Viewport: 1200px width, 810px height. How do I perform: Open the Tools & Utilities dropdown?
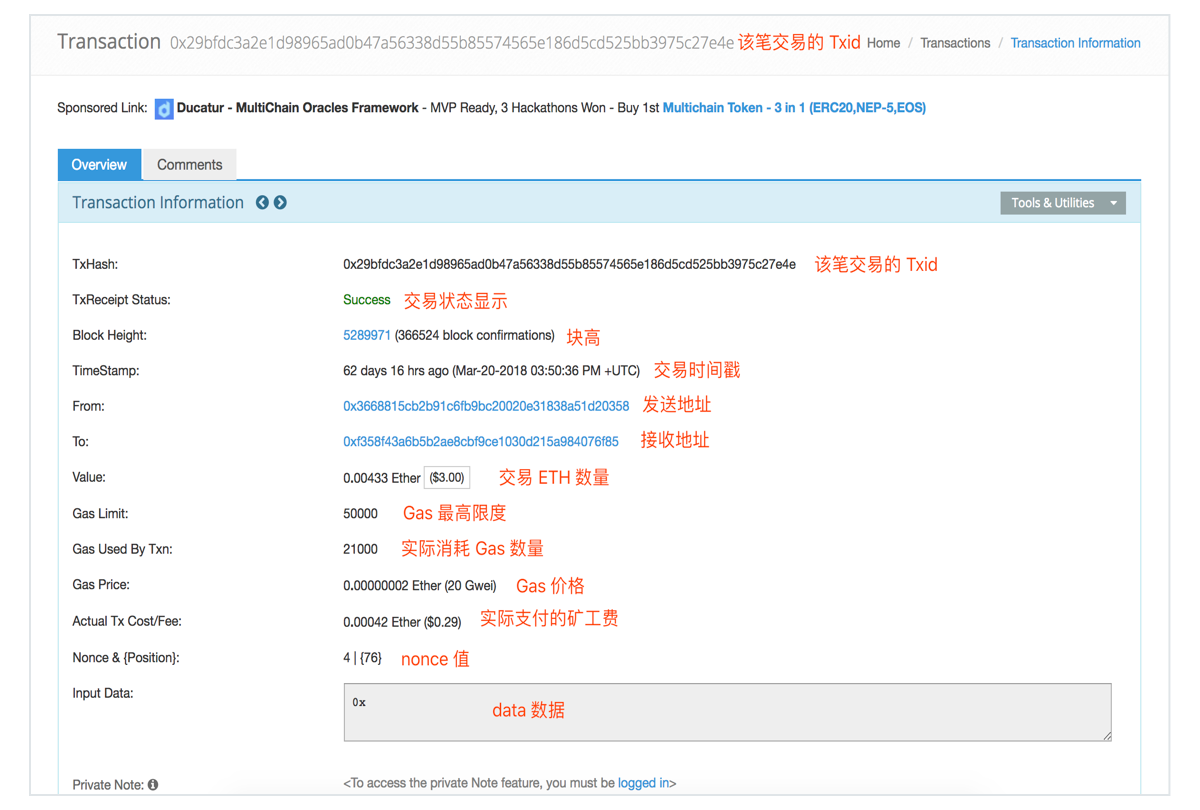1063,202
